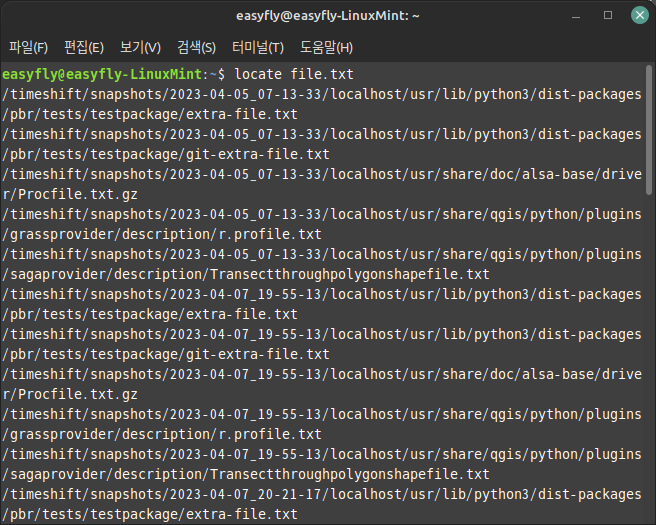Click extra-file.txt row below the 2023-04-07_20-21-17 line

(150, 514)
